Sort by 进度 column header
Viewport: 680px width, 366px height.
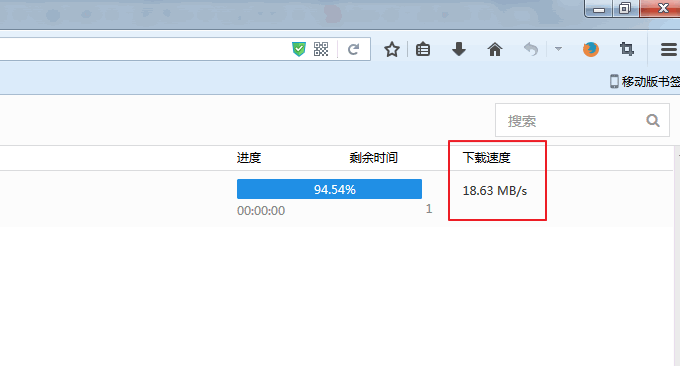pyautogui.click(x=249, y=158)
